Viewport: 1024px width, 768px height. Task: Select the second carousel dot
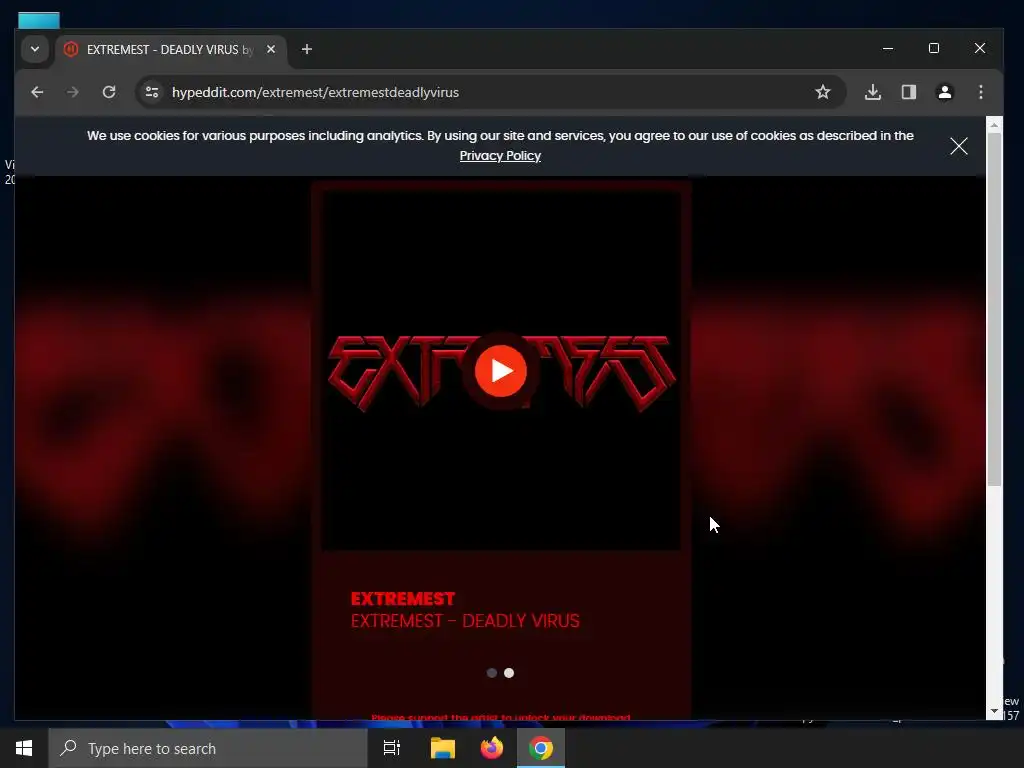point(509,673)
